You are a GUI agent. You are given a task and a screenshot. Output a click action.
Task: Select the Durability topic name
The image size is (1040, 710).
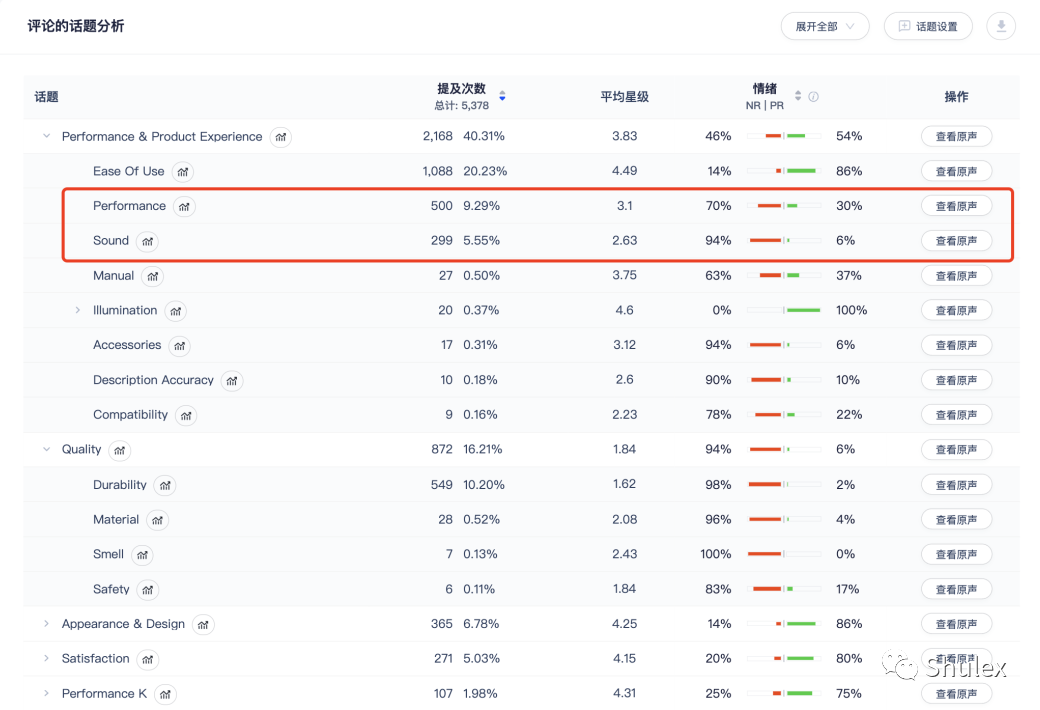[119, 484]
